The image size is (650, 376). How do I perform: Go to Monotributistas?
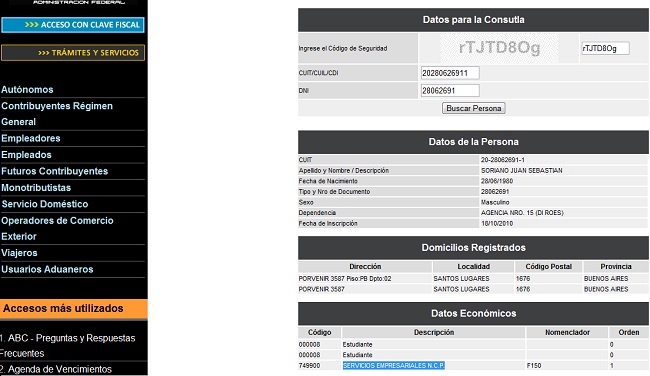(36, 187)
